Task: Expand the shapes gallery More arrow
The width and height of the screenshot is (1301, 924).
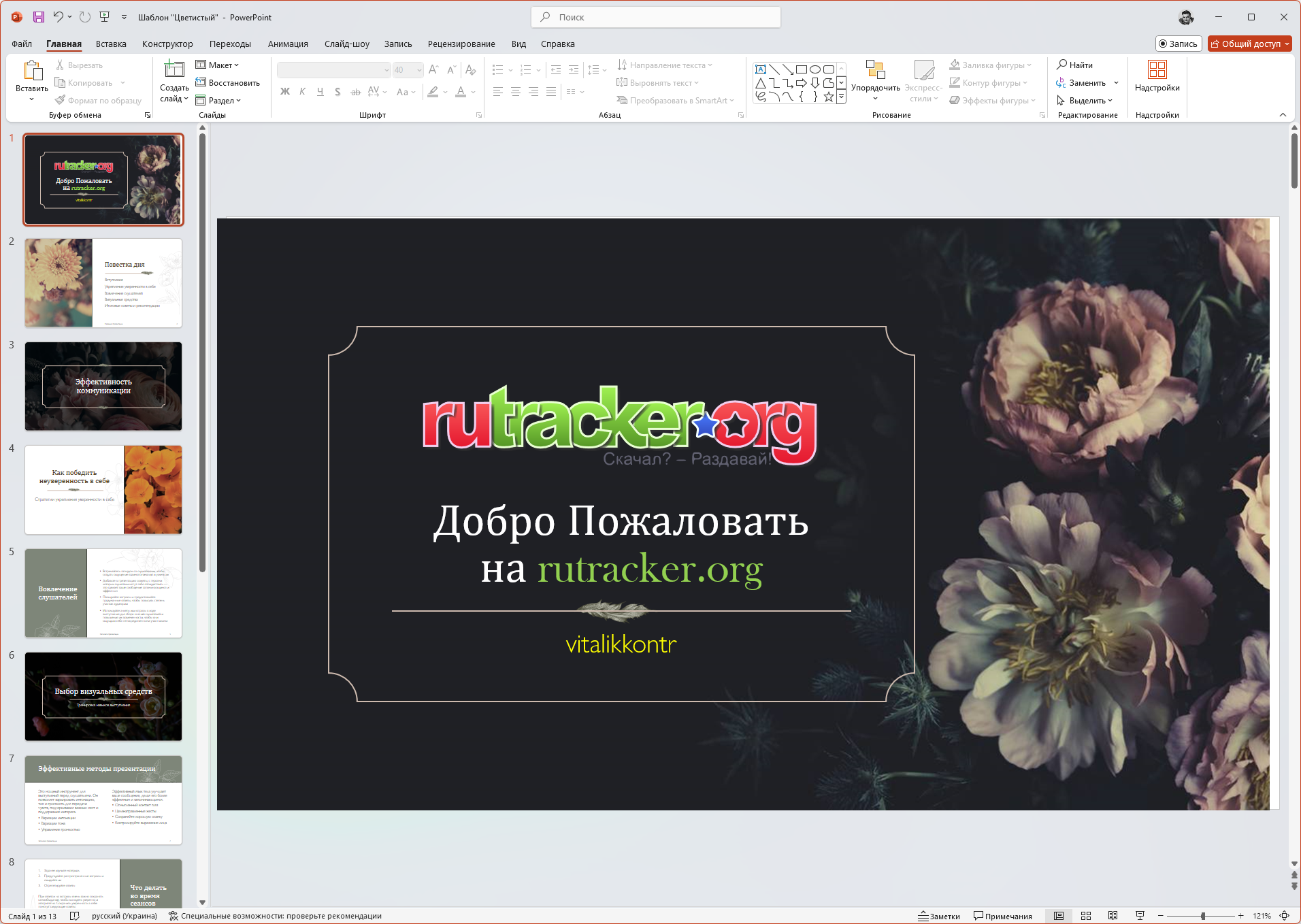Action: [x=842, y=97]
